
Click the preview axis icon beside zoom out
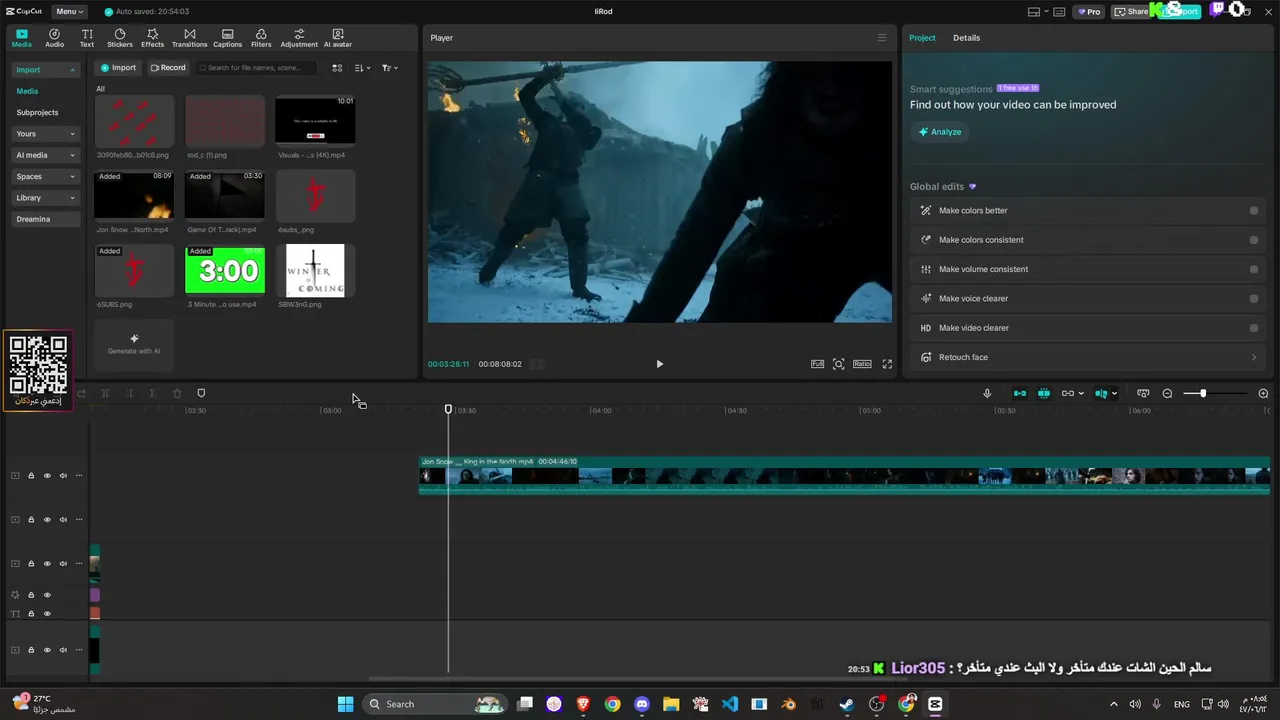1143,393
